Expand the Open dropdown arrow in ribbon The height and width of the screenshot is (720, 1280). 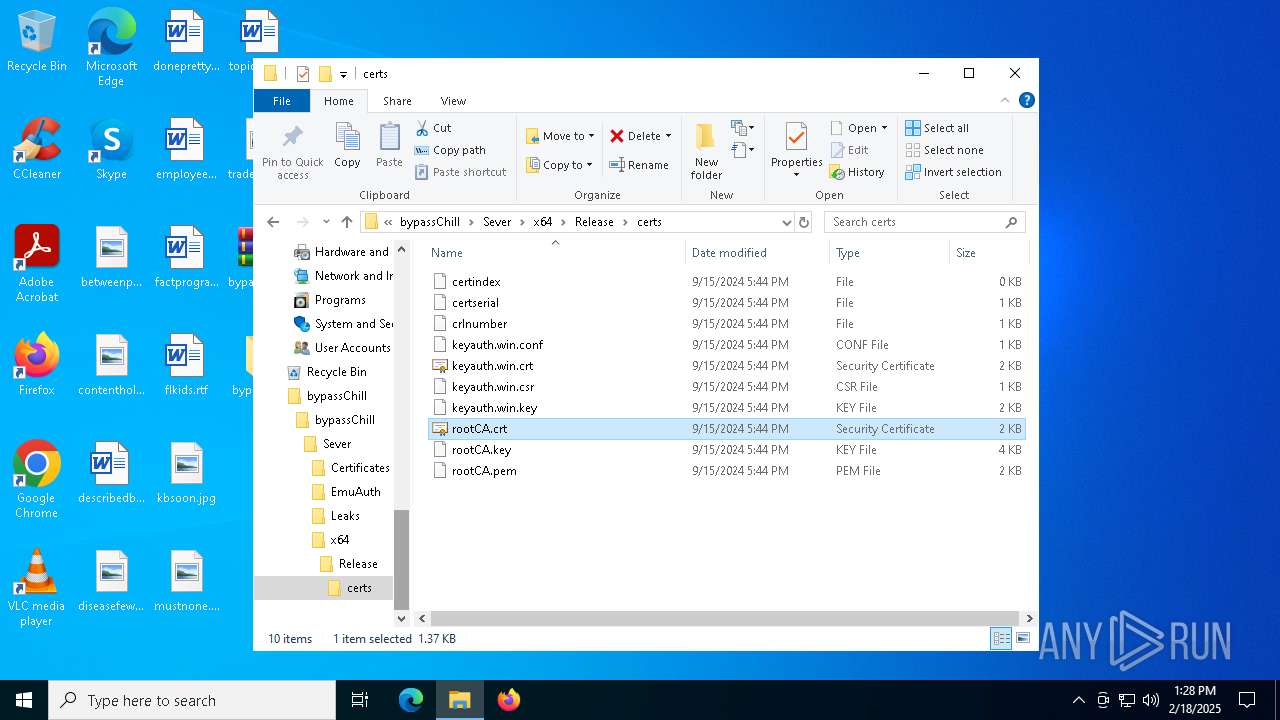tap(884, 128)
